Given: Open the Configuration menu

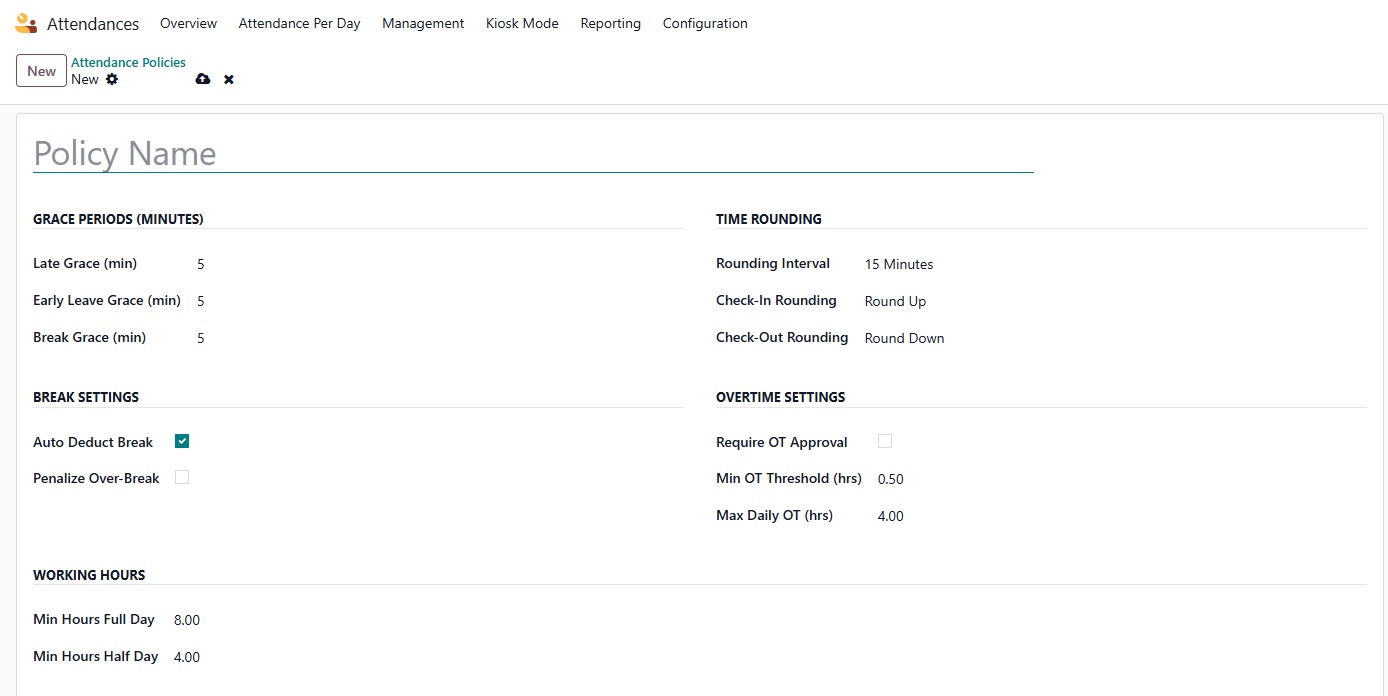Looking at the screenshot, I should pos(705,23).
